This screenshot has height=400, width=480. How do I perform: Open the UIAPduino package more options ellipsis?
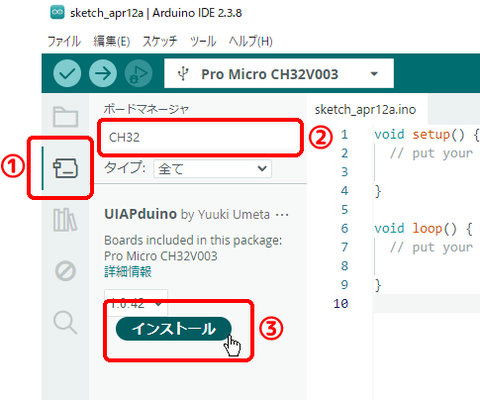coord(282,215)
